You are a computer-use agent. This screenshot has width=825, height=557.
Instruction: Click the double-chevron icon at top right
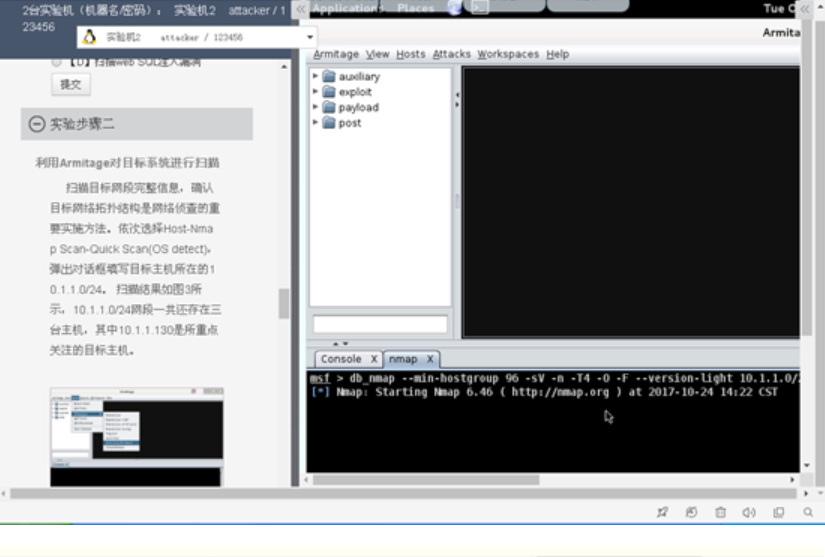coord(805,9)
